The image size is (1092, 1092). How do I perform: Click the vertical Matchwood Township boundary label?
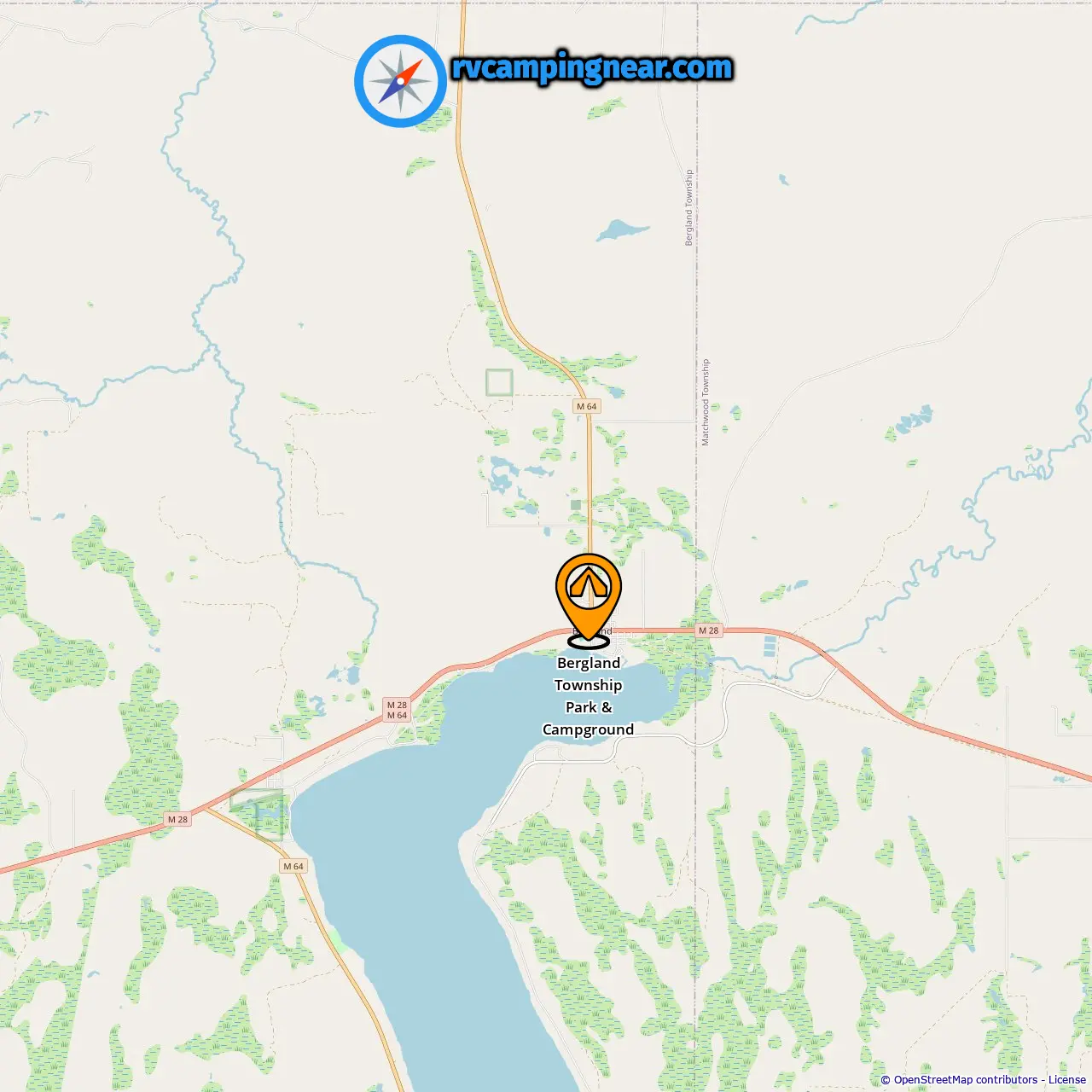point(706,402)
